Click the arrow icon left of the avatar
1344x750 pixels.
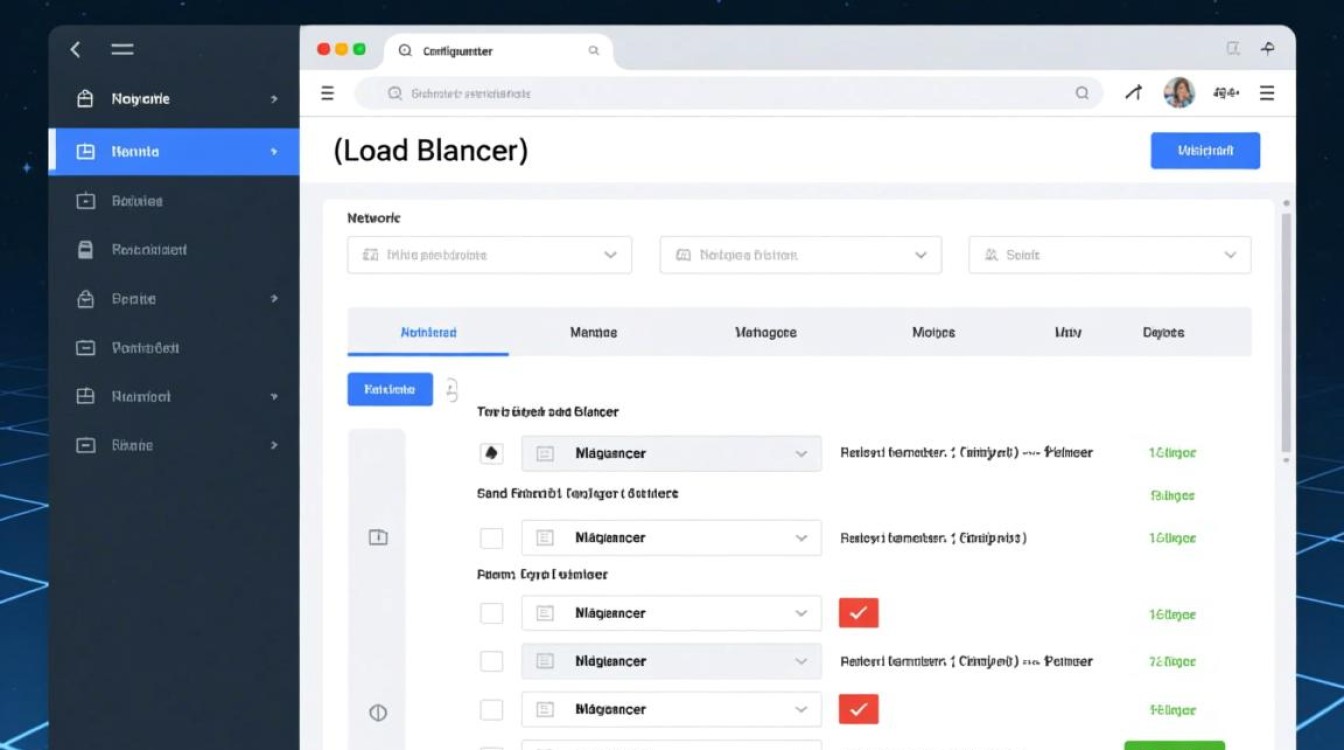[x=1133, y=93]
